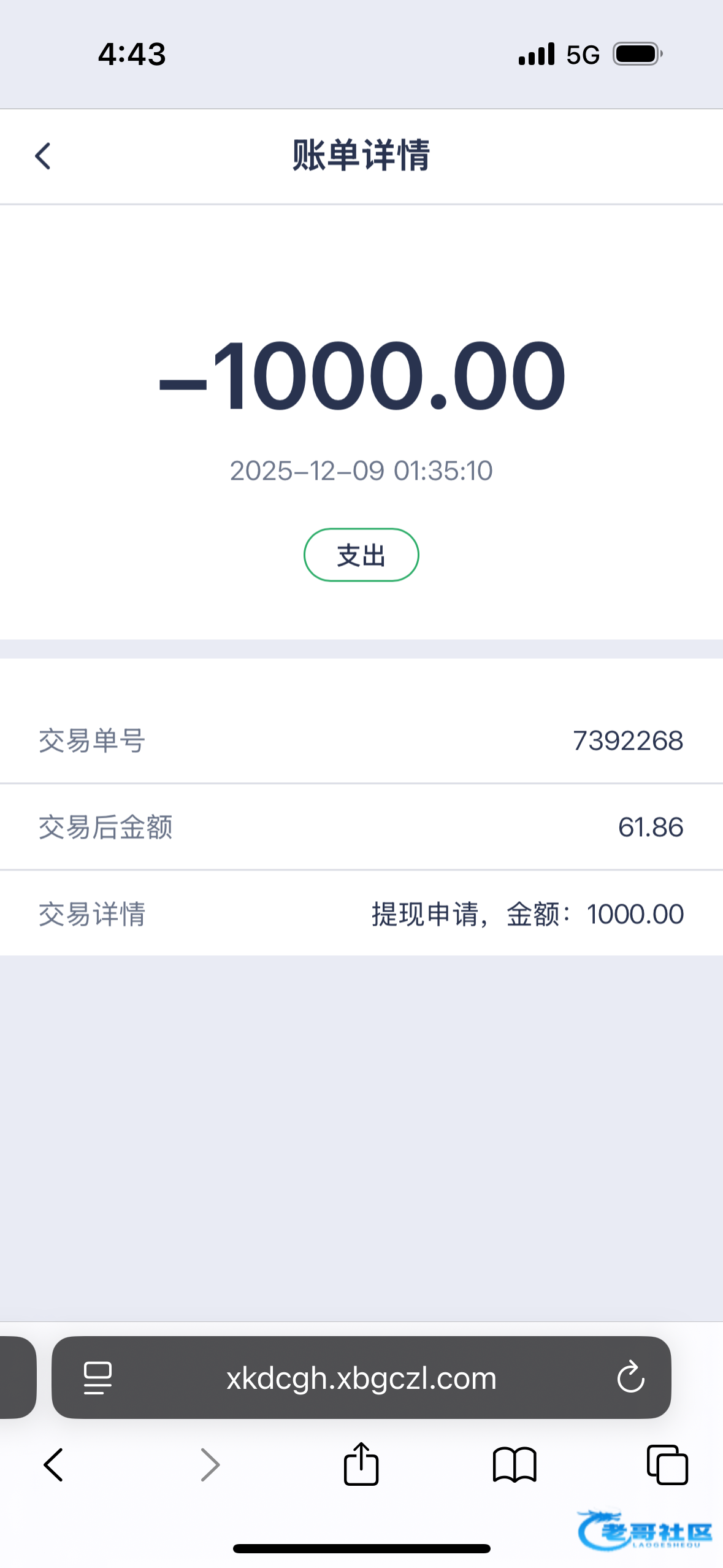Tap the 支出 type badge
This screenshot has height=1568, width=723.
tap(361, 555)
